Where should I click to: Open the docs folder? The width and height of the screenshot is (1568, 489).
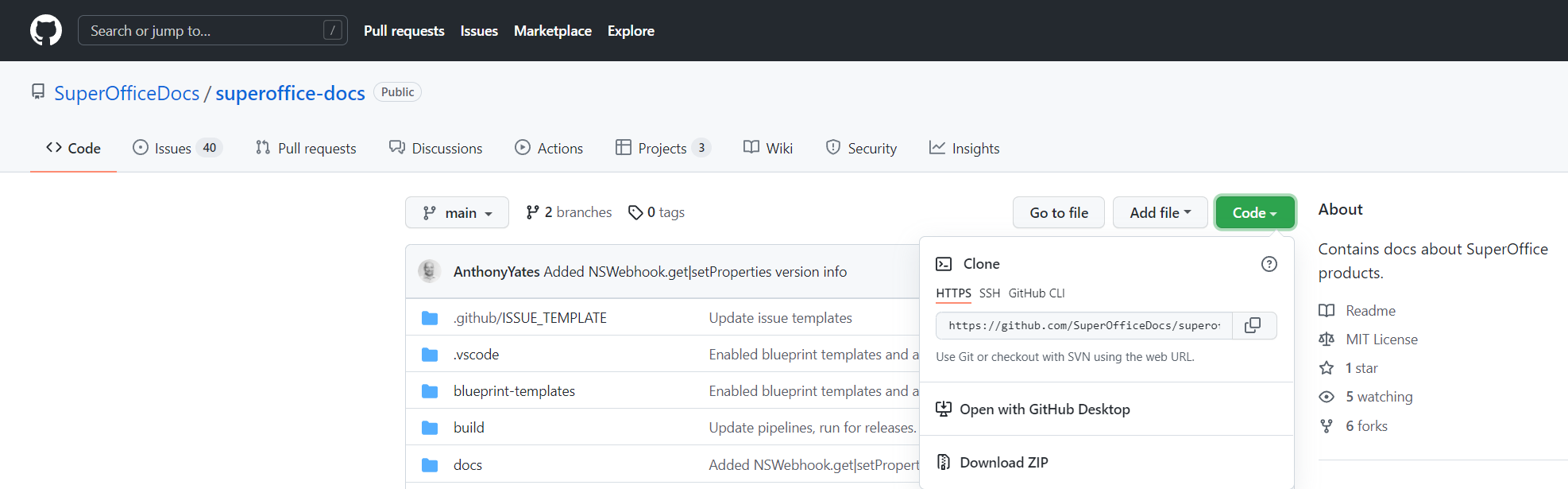coord(468,465)
